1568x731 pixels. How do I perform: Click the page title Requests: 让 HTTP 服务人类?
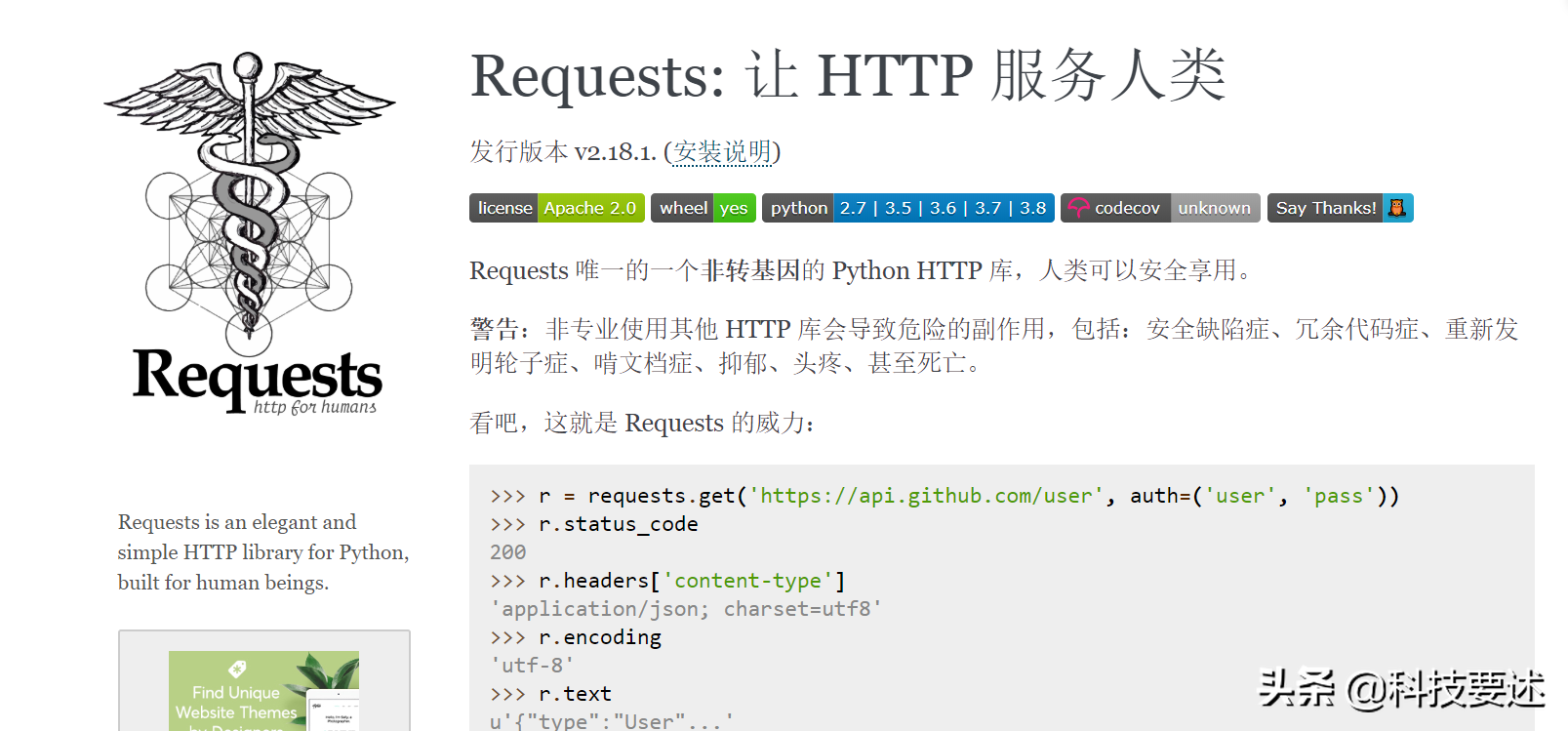point(848,75)
